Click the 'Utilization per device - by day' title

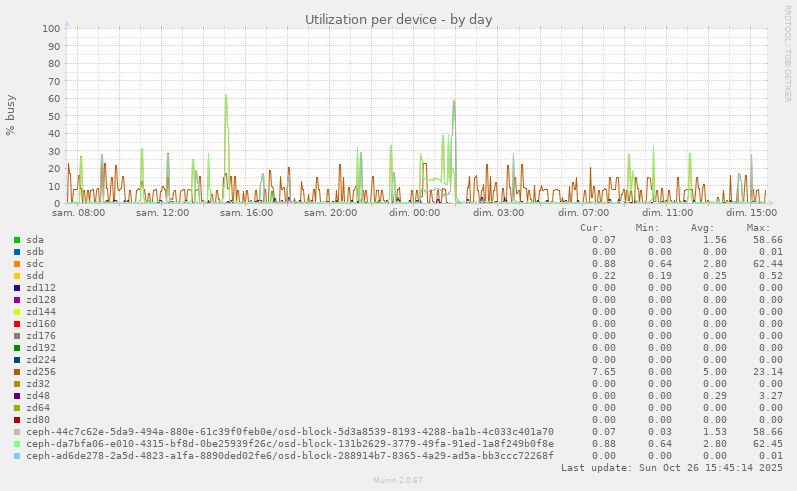399,19
